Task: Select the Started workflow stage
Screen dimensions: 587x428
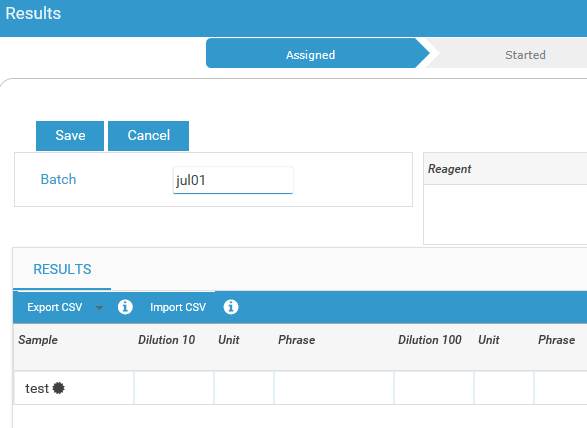Action: (x=525, y=55)
